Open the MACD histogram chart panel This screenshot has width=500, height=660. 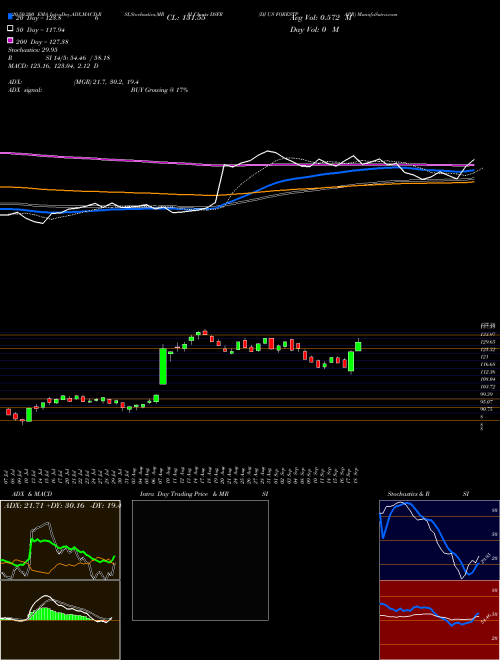[60, 620]
